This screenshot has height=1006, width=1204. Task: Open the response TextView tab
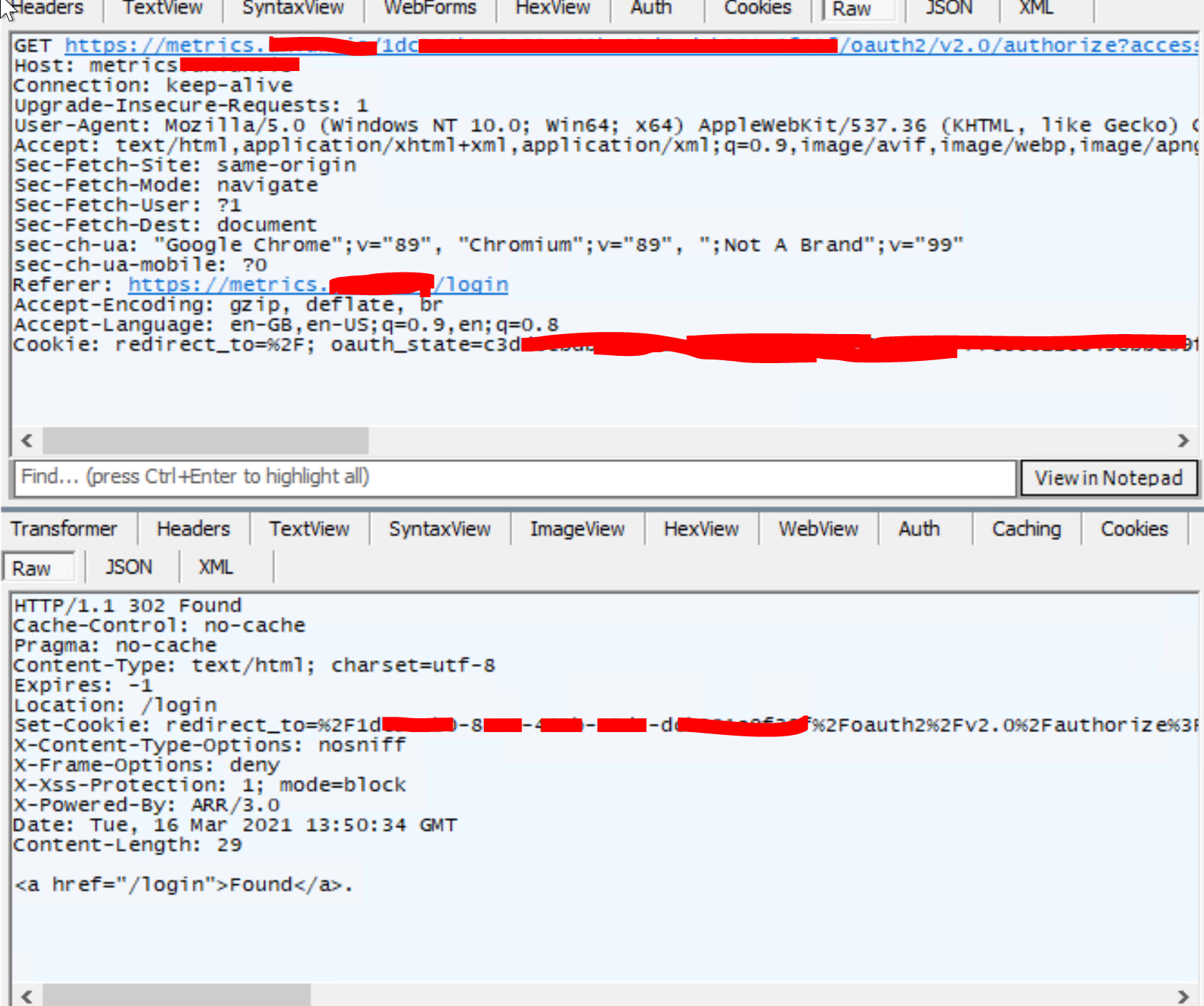[x=309, y=528]
